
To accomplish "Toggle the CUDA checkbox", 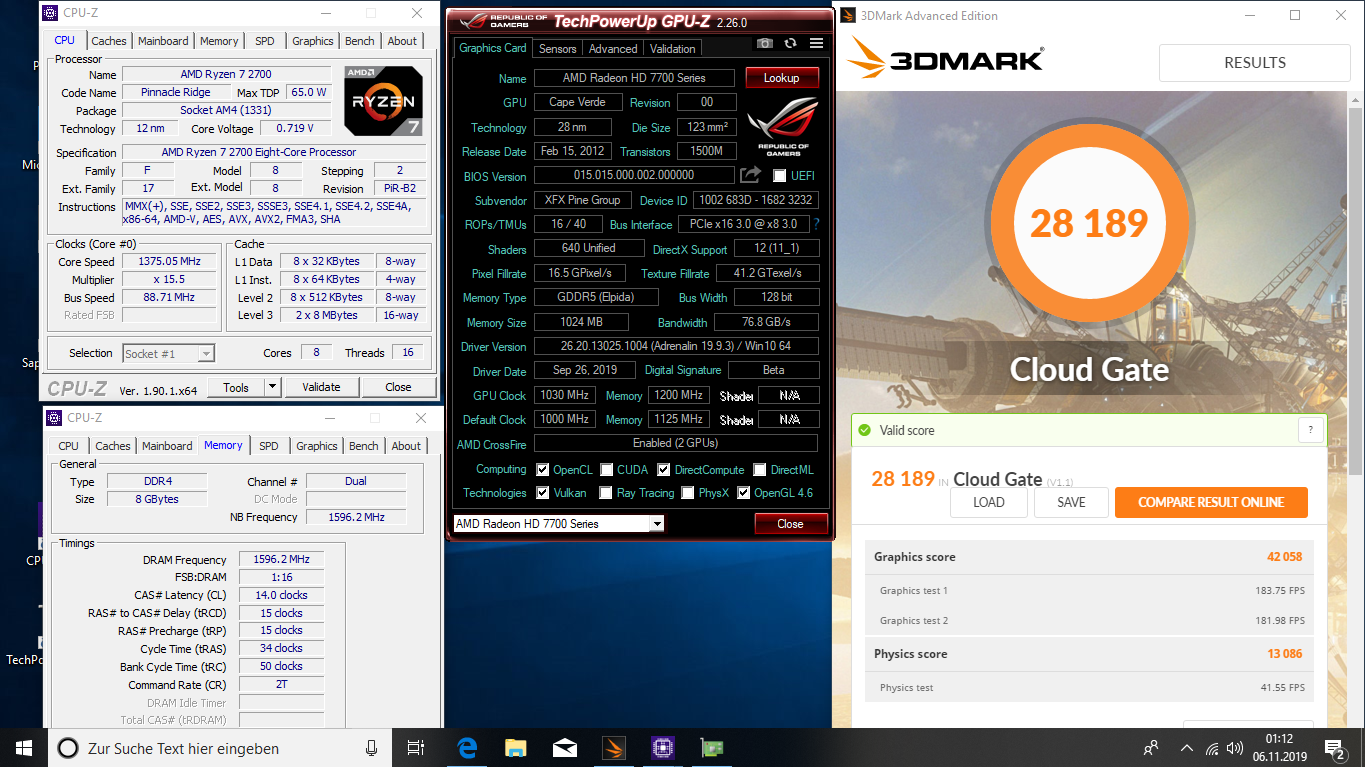I will [x=606, y=470].
